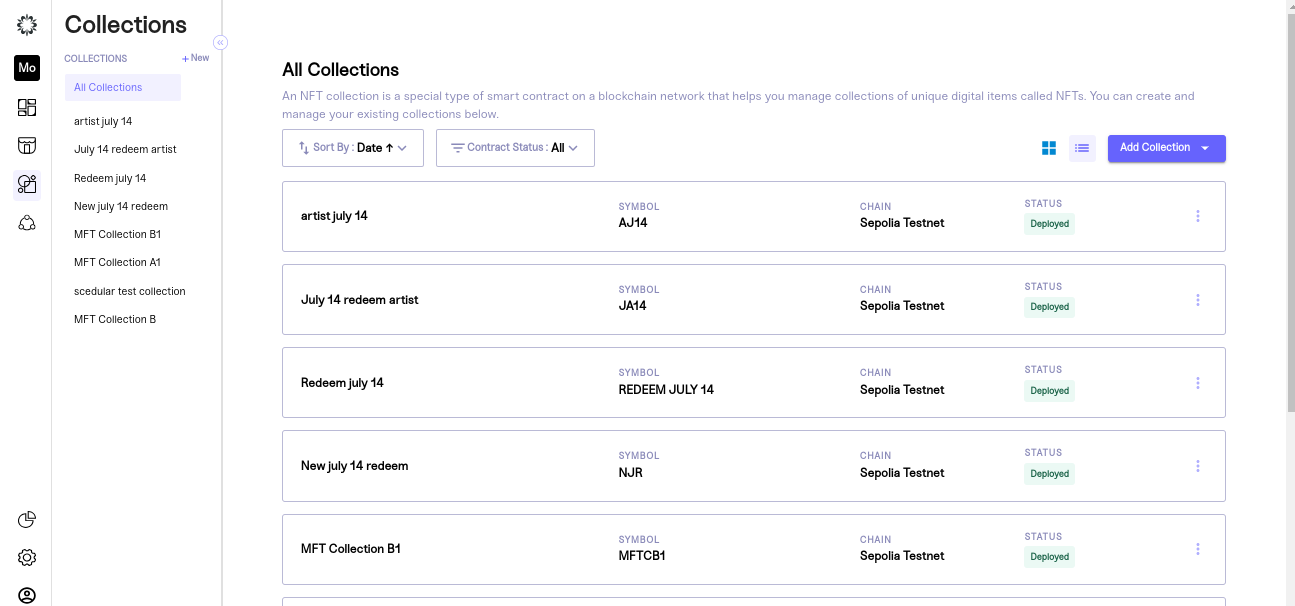Select Redeem july 14 in sidebar list
The height and width of the screenshot is (606, 1295).
coord(110,178)
